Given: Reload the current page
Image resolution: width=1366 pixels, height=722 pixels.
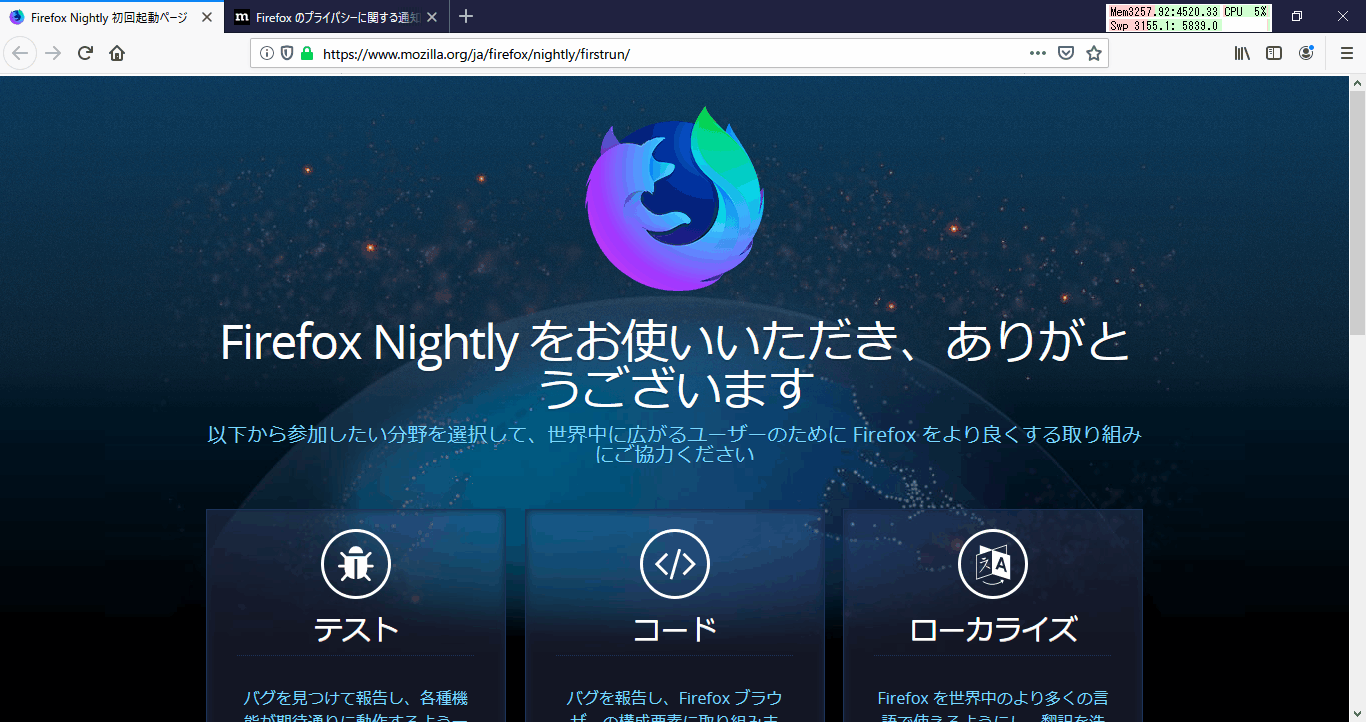Looking at the screenshot, I should (85, 53).
